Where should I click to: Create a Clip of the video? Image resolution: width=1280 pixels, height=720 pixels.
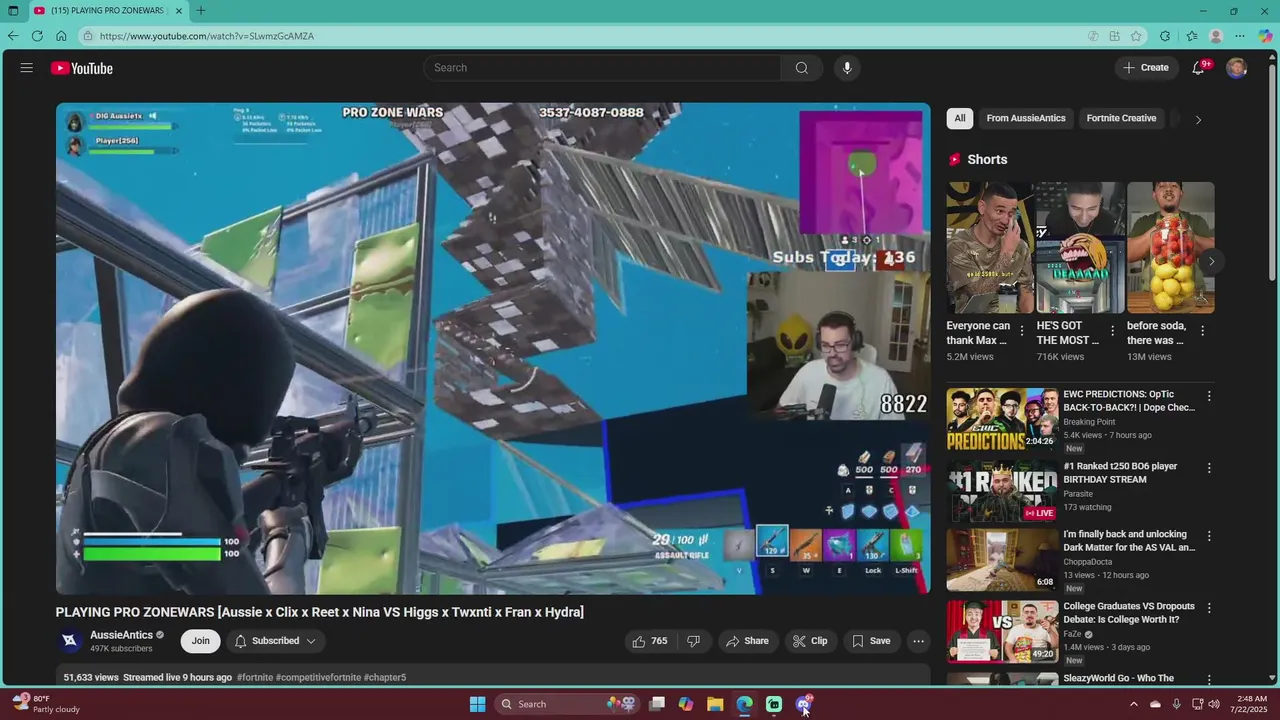(x=810, y=641)
